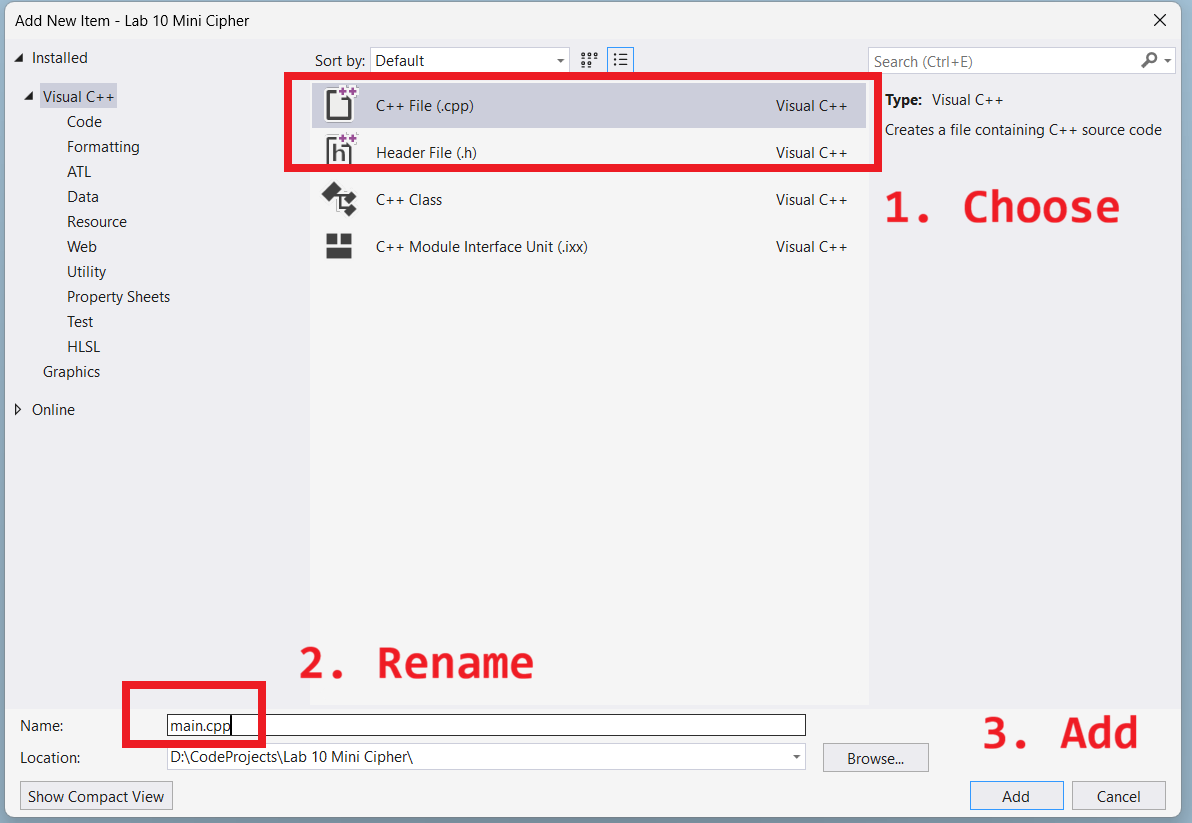Switch to the small icons grid view
Image resolution: width=1192 pixels, height=823 pixels.
click(x=589, y=60)
